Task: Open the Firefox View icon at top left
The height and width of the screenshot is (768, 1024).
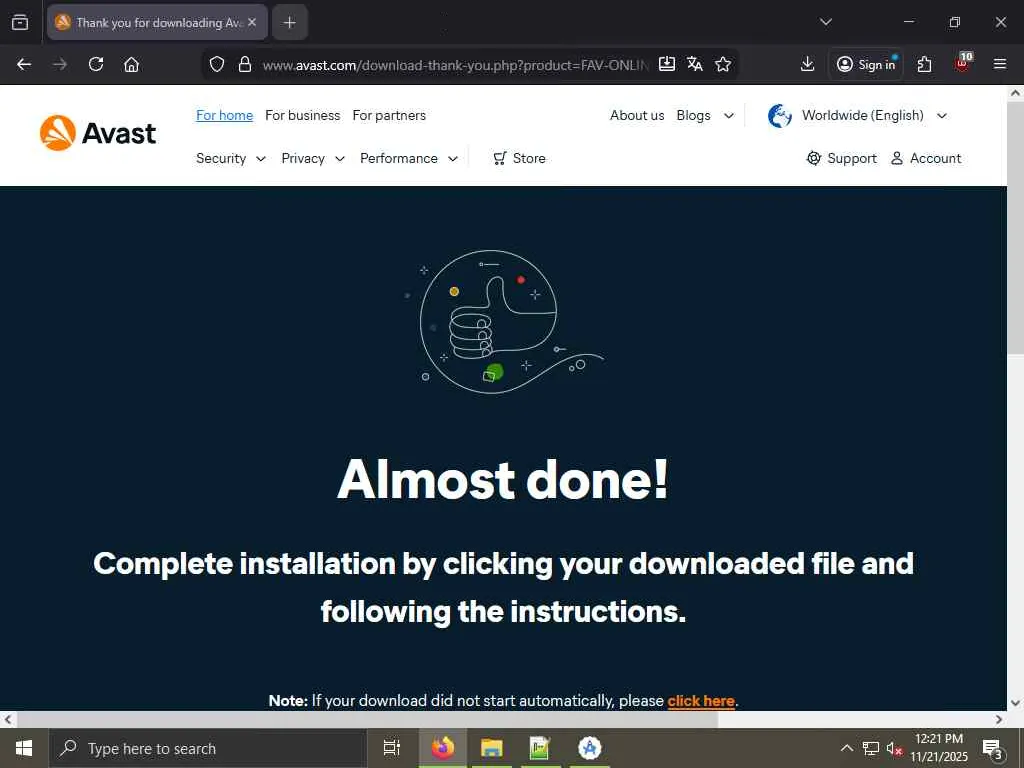Action: (20, 22)
